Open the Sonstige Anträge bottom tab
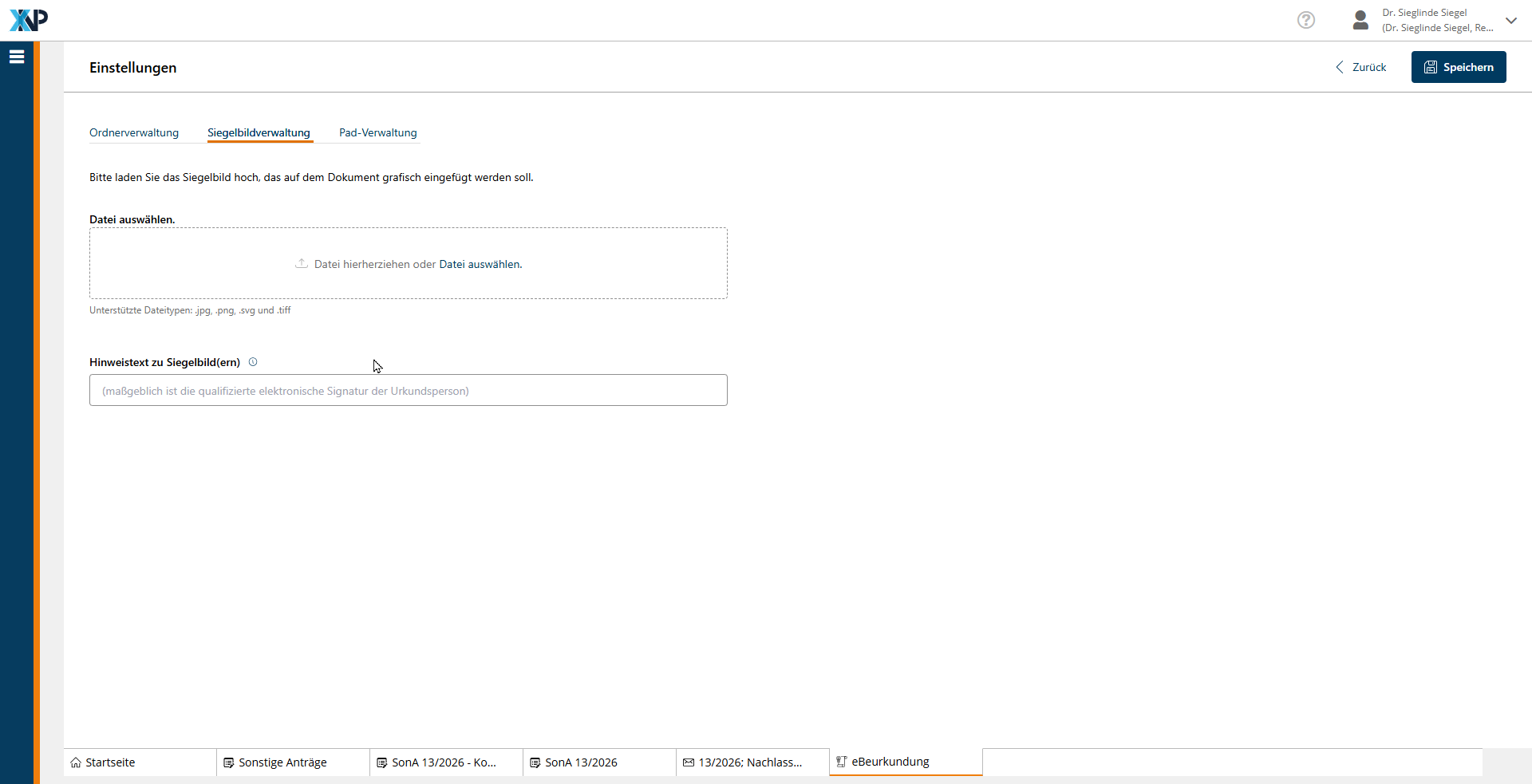1532x784 pixels. point(282,762)
